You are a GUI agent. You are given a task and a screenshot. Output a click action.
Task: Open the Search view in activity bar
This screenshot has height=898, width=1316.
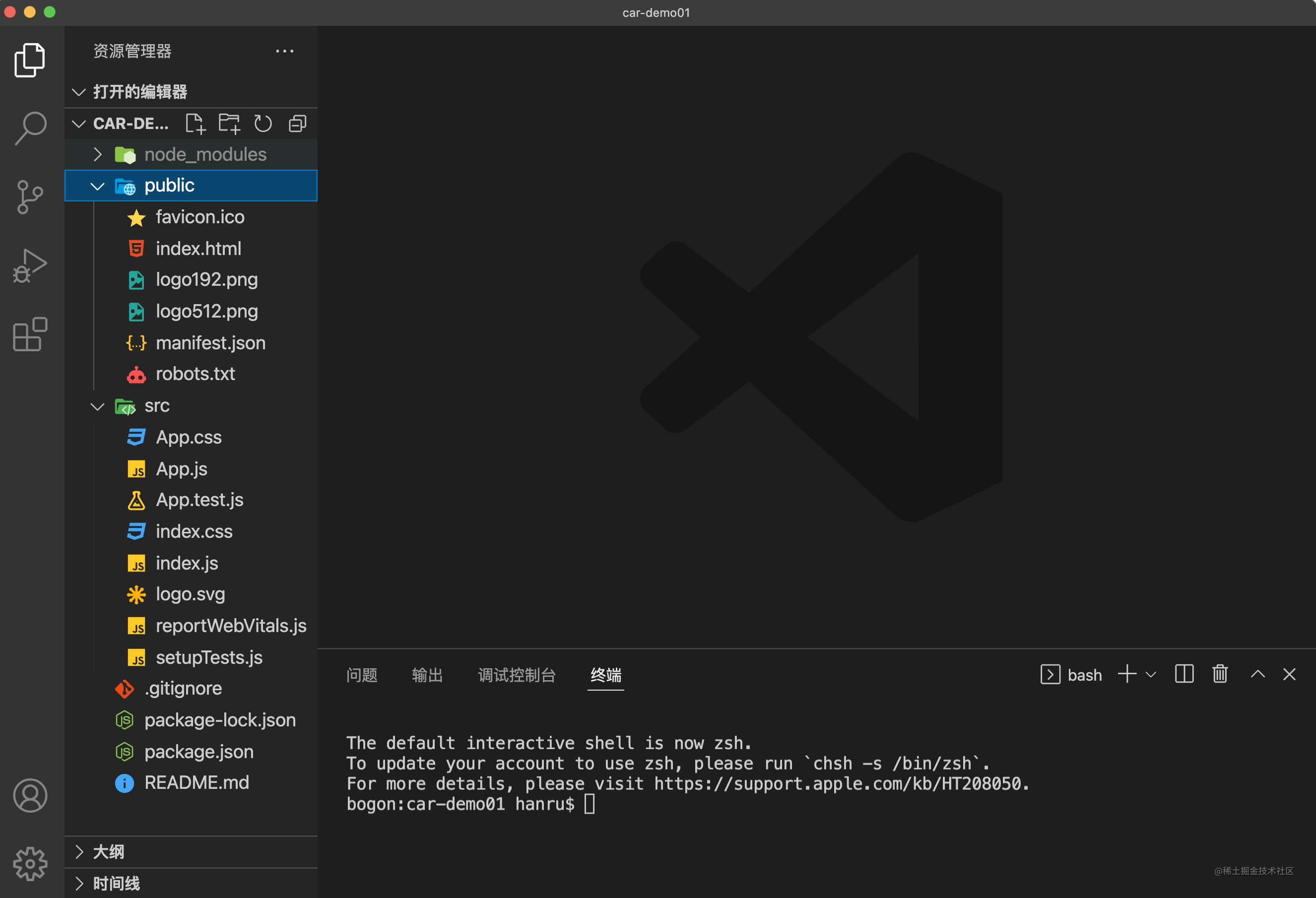click(x=30, y=128)
